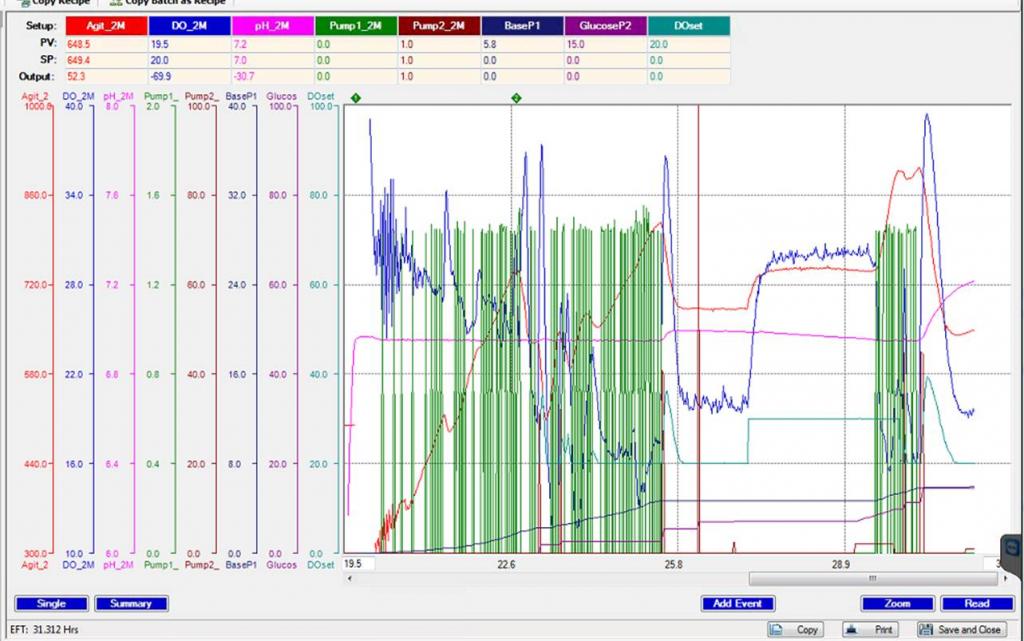Click the Agit setpoint value 649.4
The width and height of the screenshot is (1024, 641).
(x=78, y=61)
